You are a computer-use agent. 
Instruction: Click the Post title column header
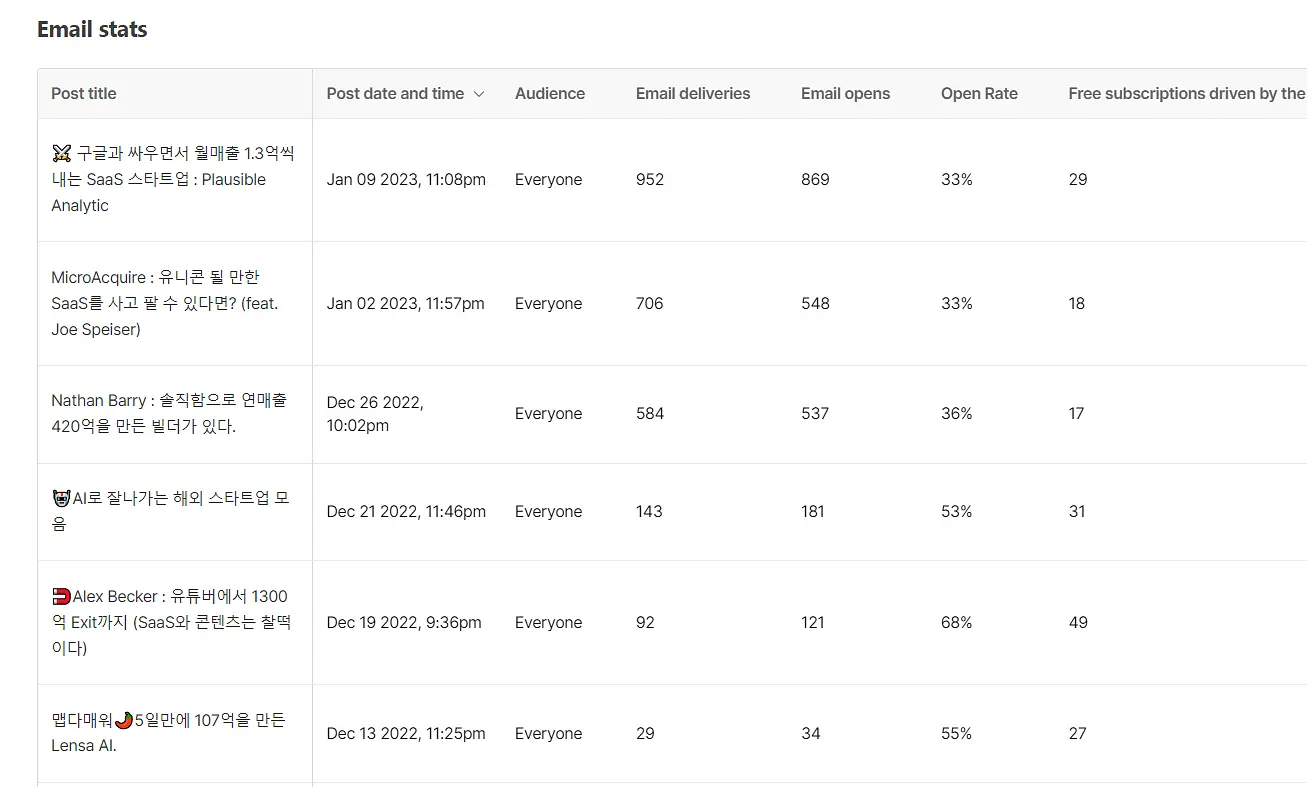coord(84,93)
